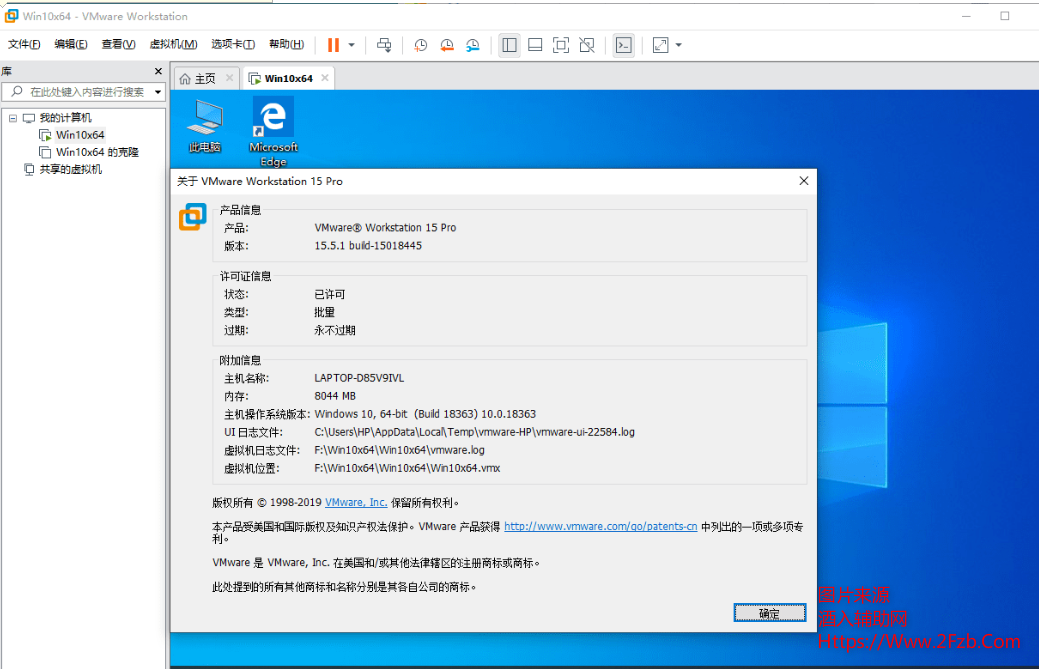This screenshot has height=669, width=1039.
Task: Click the vmware-ui-22584.log file path
Action: (x=474, y=432)
